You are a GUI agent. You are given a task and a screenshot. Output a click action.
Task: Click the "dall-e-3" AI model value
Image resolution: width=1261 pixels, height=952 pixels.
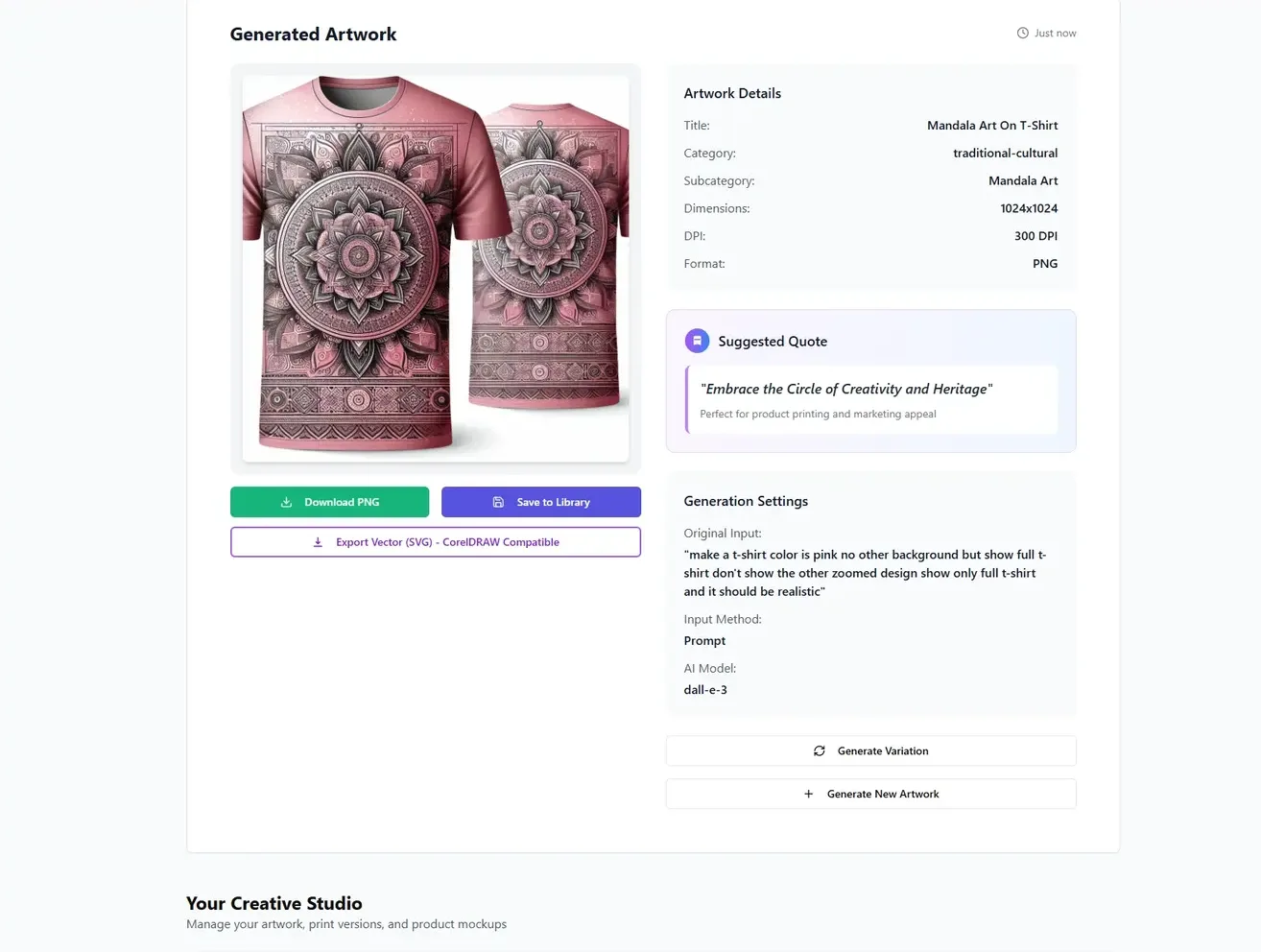705,690
